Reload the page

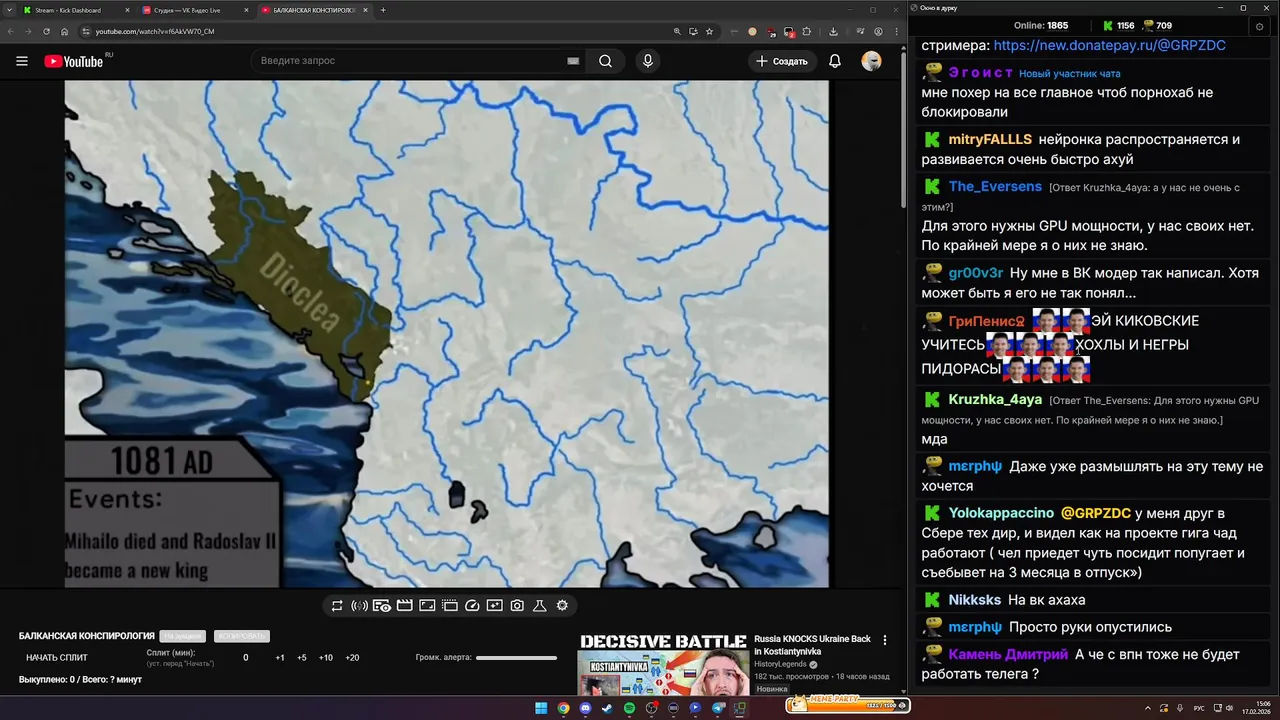(46, 31)
